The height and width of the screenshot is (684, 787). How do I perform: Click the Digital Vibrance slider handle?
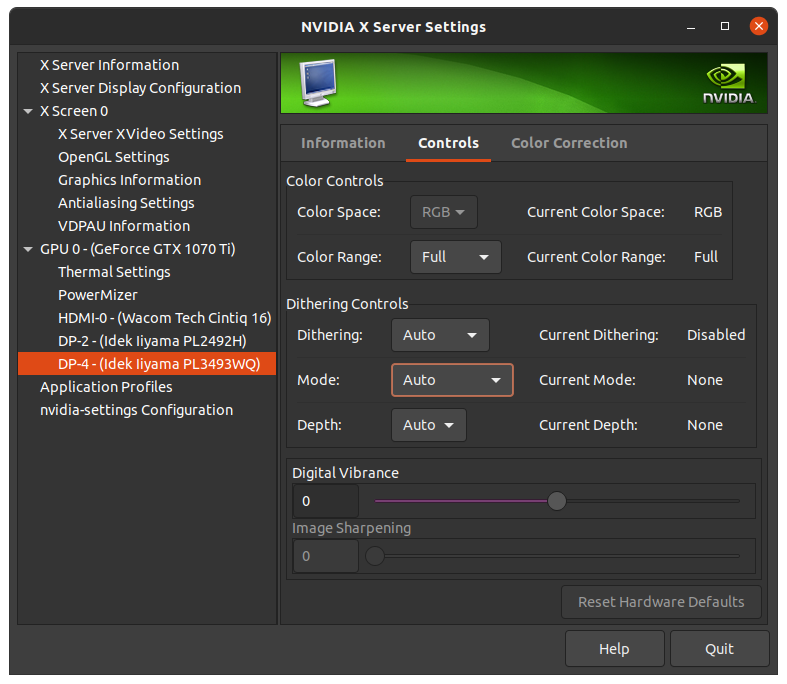point(557,501)
